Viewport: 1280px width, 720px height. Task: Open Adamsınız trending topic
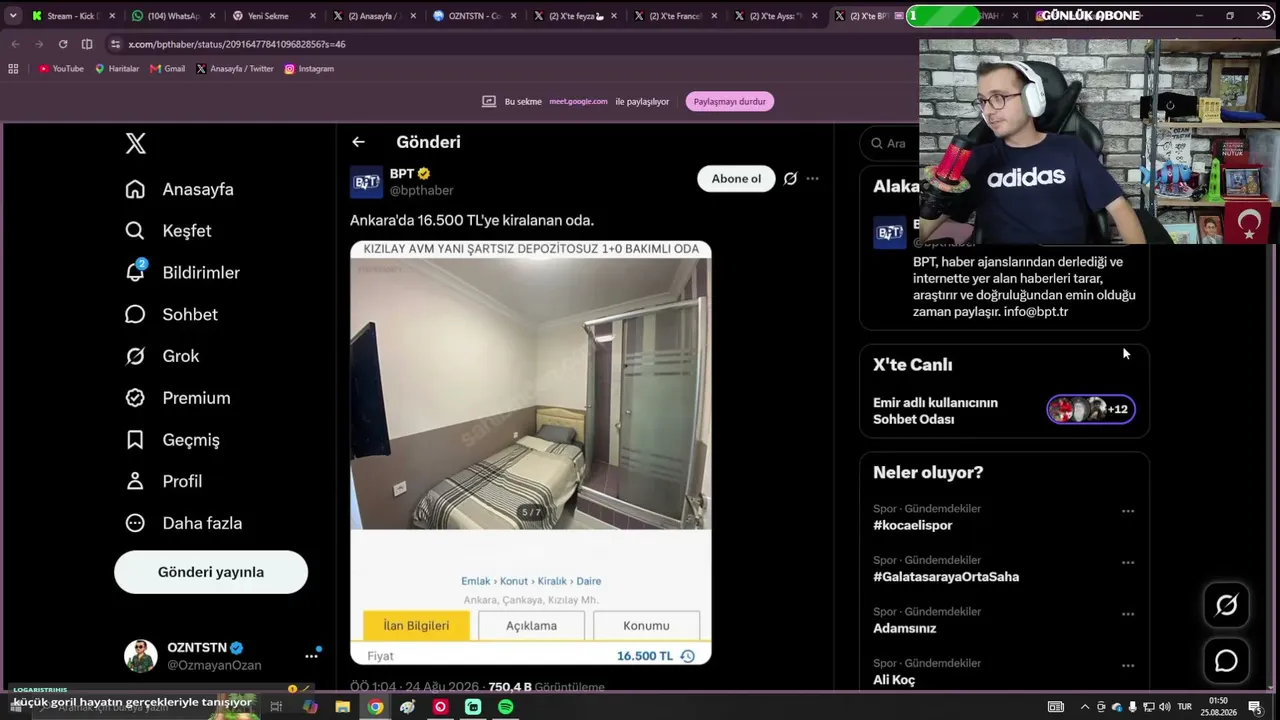click(x=905, y=628)
